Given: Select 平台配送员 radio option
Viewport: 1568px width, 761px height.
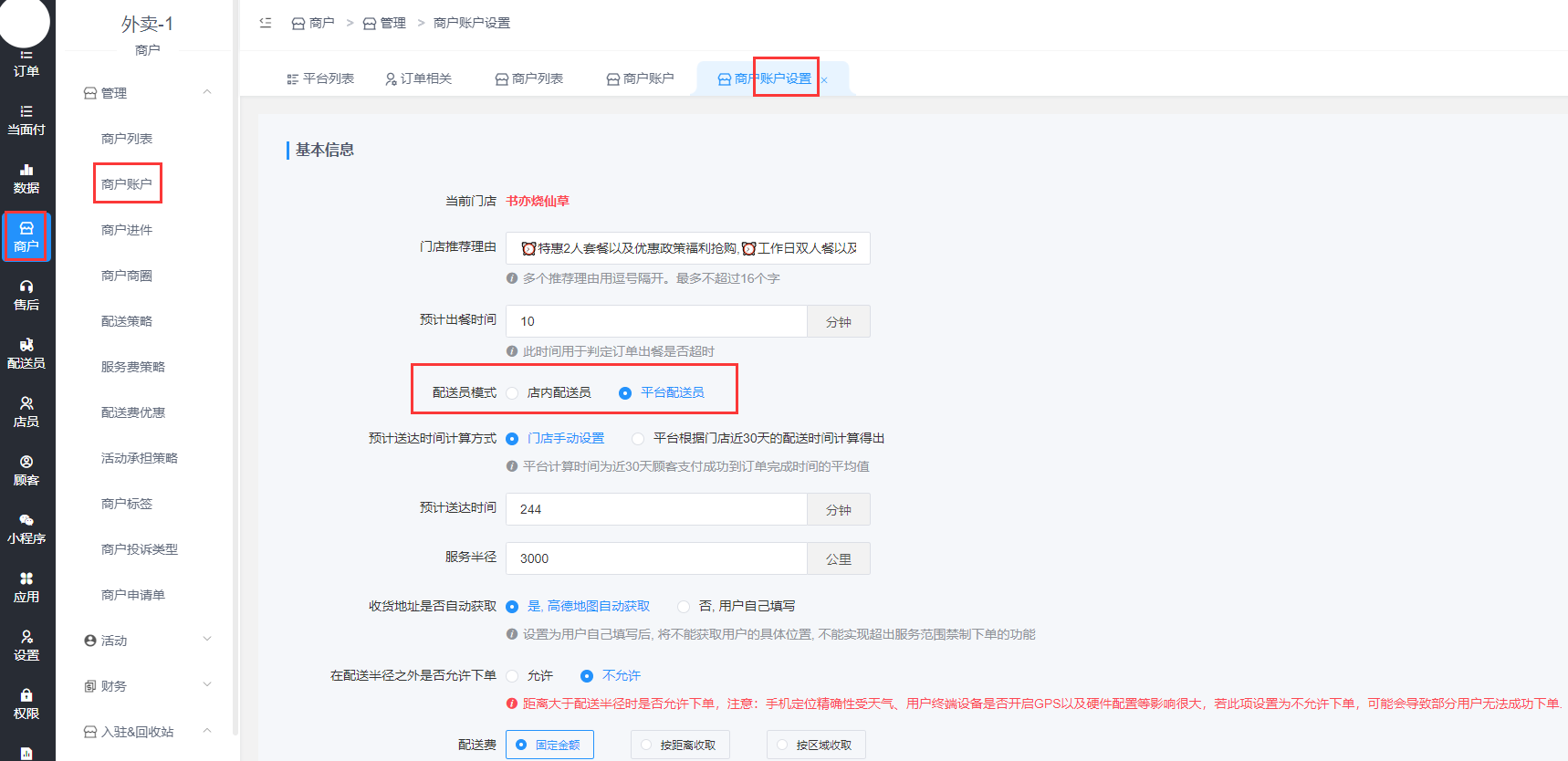Looking at the screenshot, I should 662,392.
